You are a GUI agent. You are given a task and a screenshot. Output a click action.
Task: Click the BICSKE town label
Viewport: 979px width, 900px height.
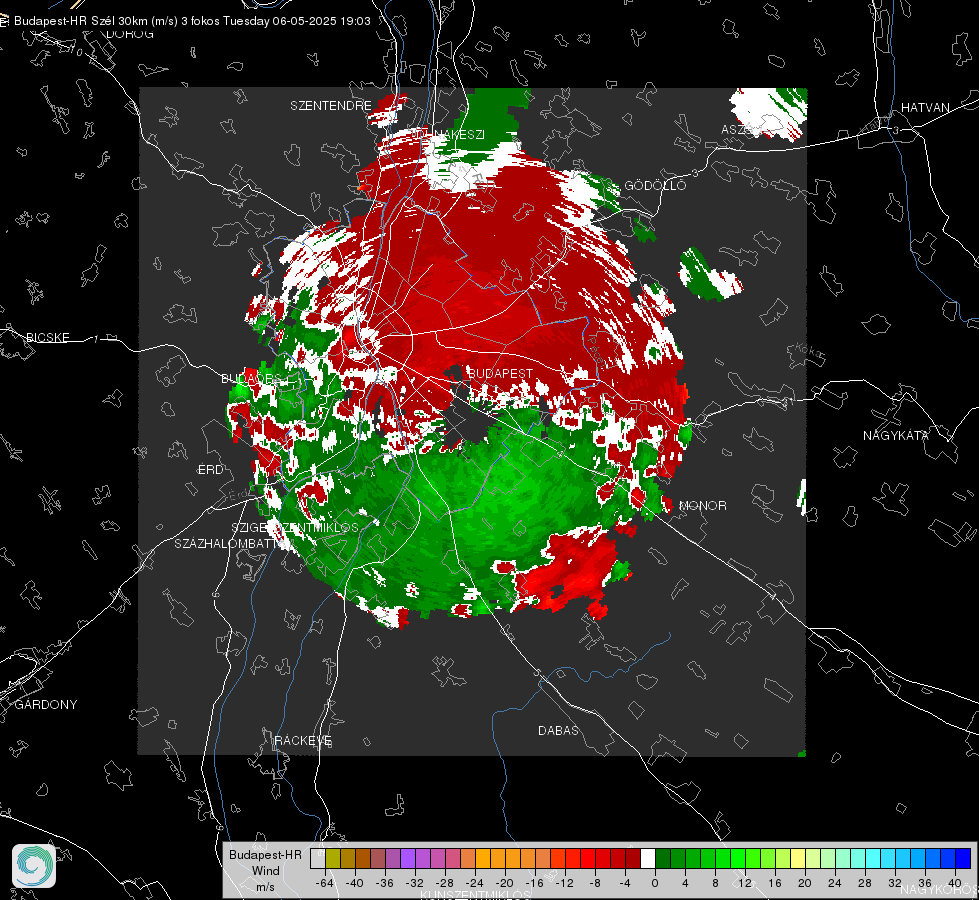tap(47, 338)
